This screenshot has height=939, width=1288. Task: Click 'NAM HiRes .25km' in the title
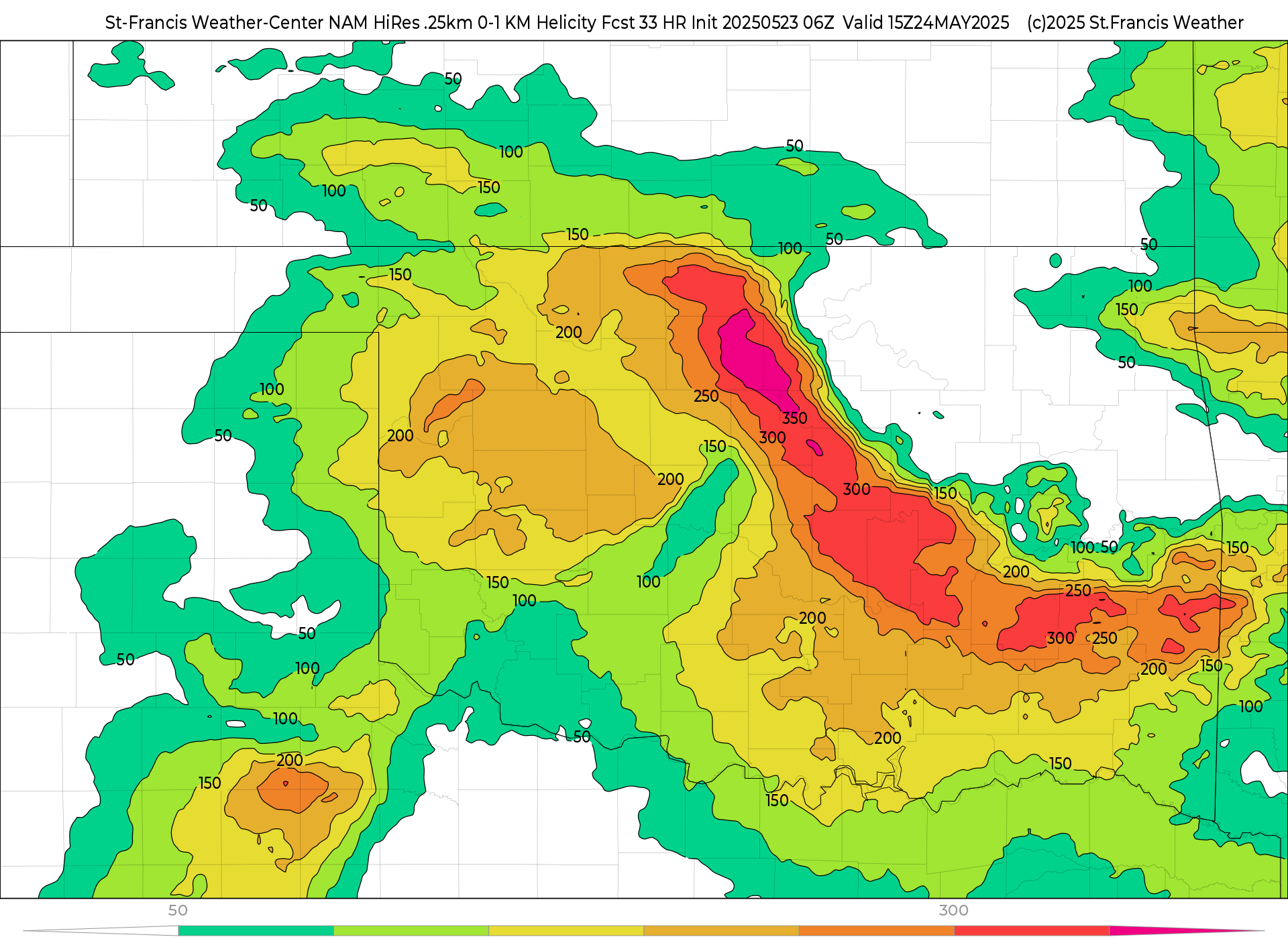400,23
